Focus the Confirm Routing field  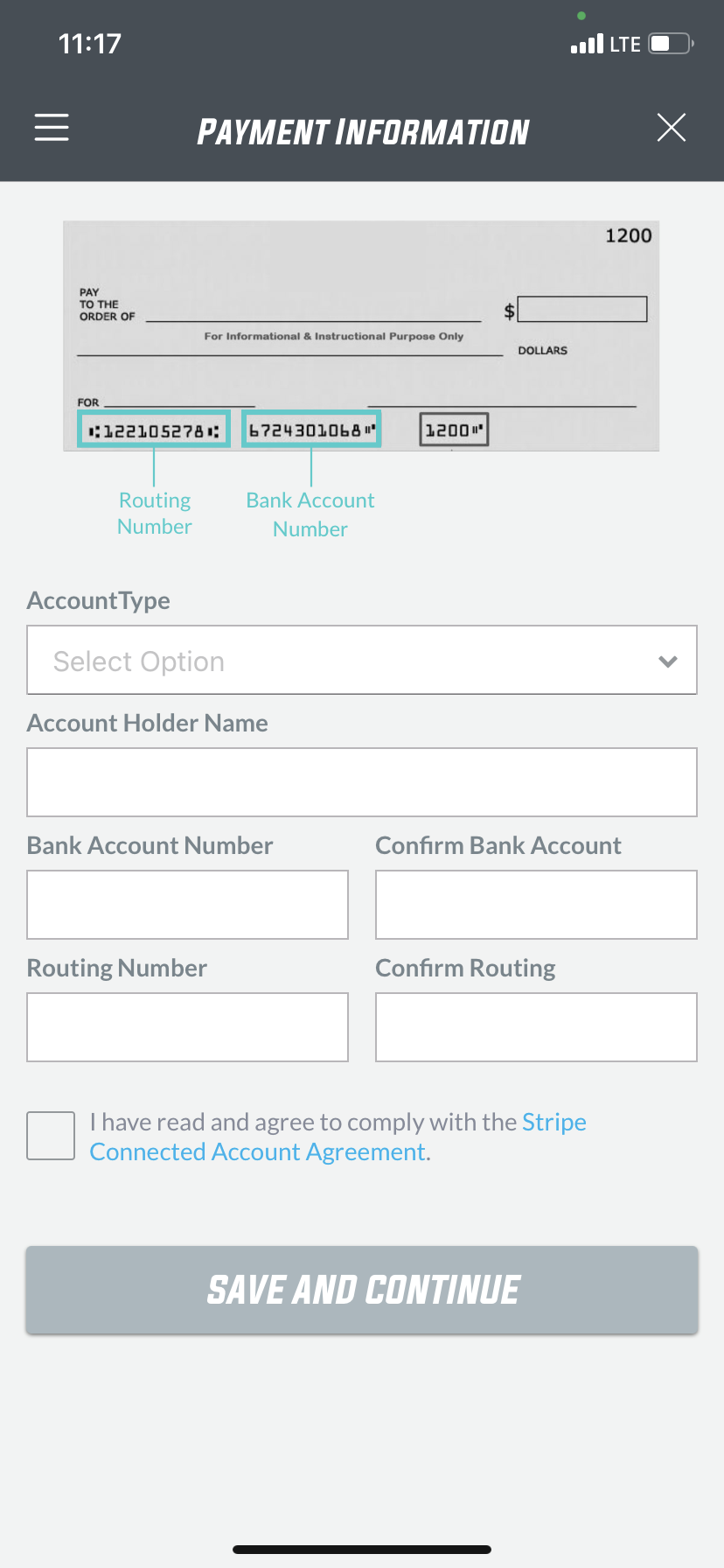(x=536, y=1027)
